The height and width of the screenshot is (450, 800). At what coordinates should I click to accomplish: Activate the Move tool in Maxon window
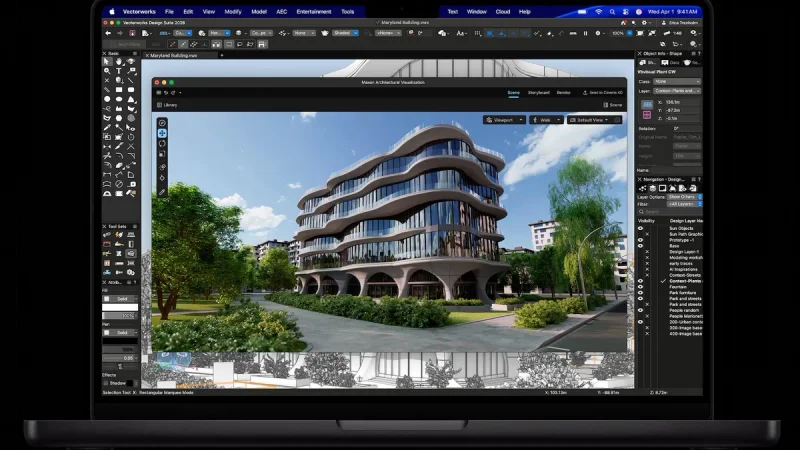162,133
